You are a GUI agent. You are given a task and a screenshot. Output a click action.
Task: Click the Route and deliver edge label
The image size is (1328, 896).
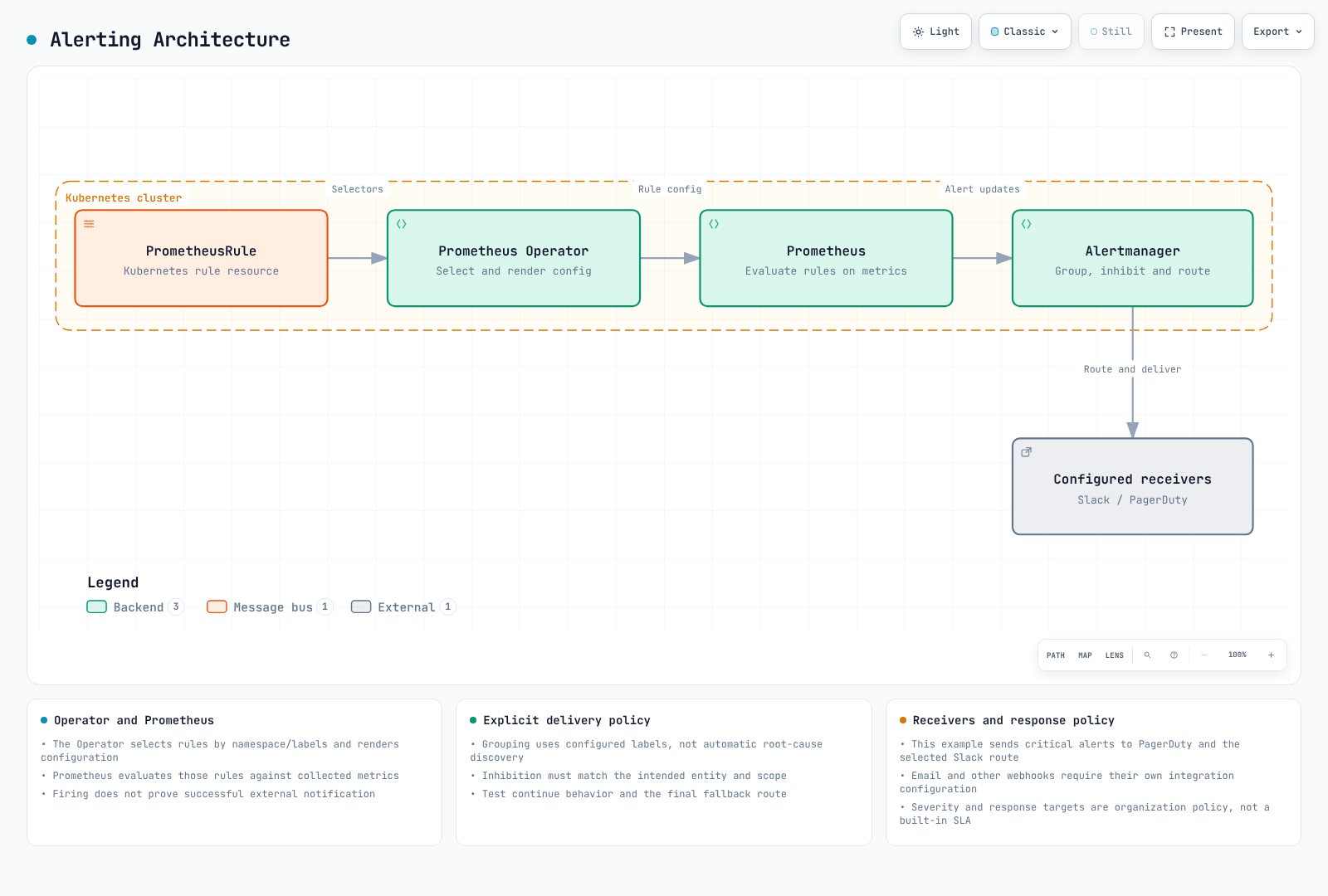point(1133,369)
